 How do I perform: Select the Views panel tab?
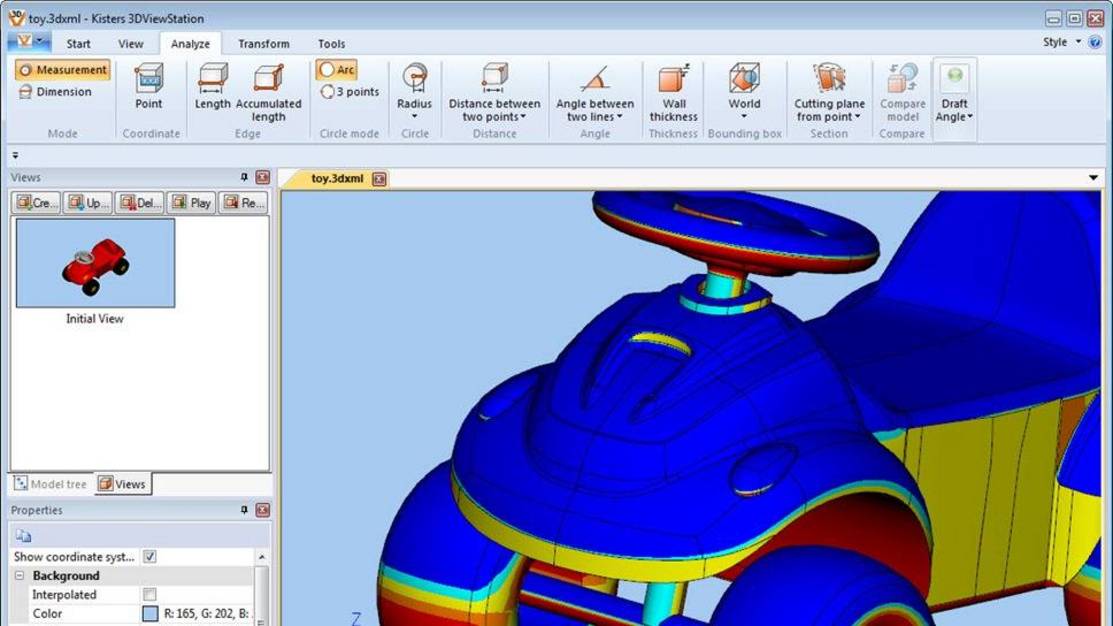click(x=122, y=484)
